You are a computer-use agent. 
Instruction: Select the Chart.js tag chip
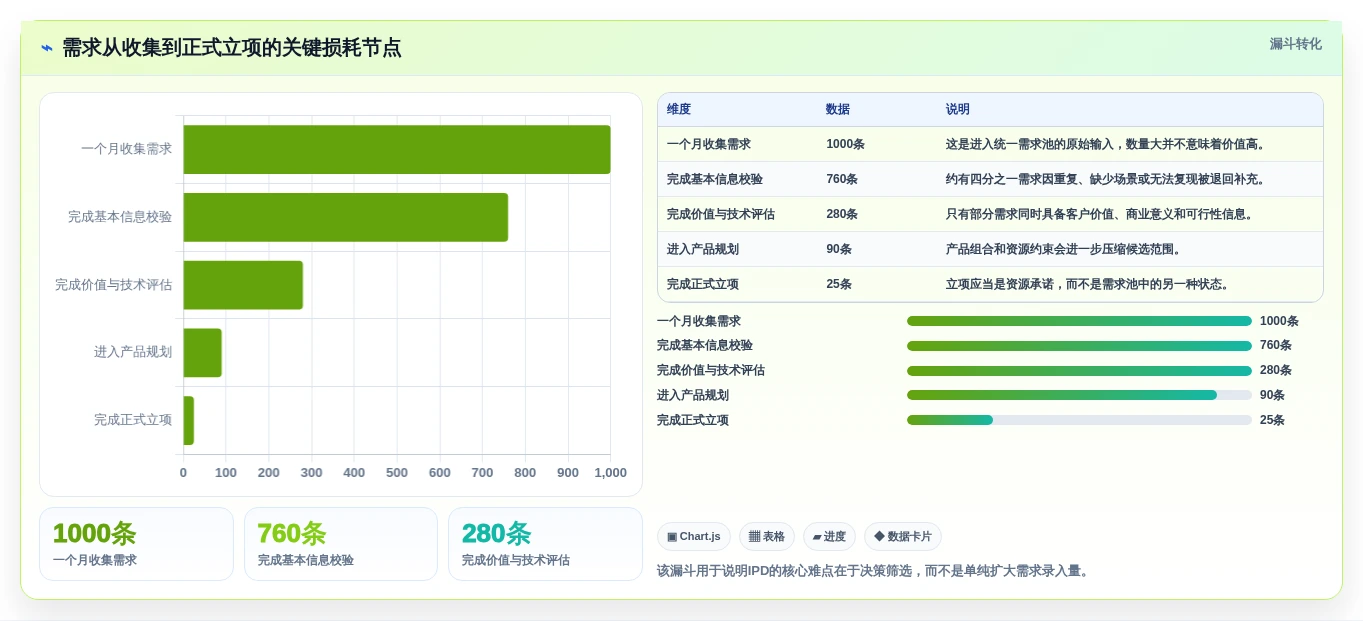[x=694, y=536]
